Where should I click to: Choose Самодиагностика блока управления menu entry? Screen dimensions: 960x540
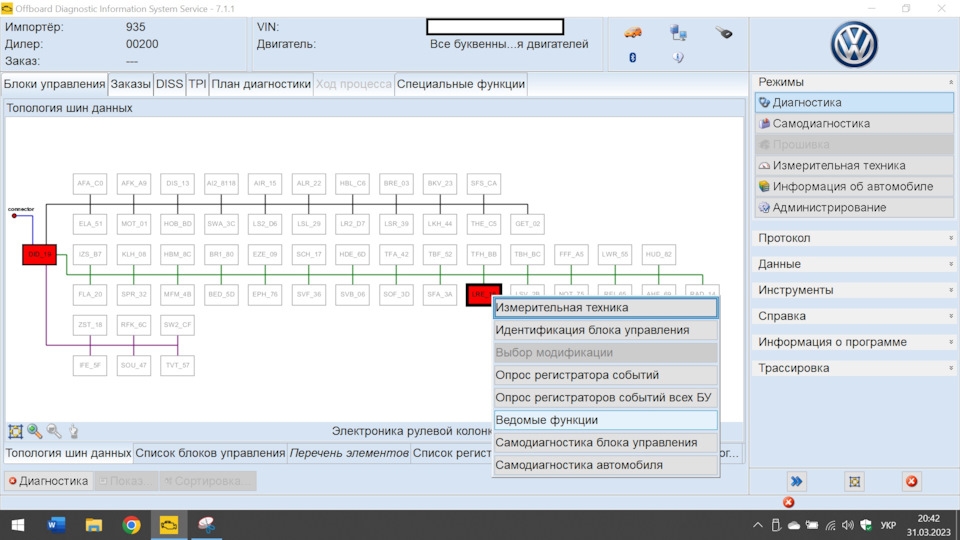606,443
